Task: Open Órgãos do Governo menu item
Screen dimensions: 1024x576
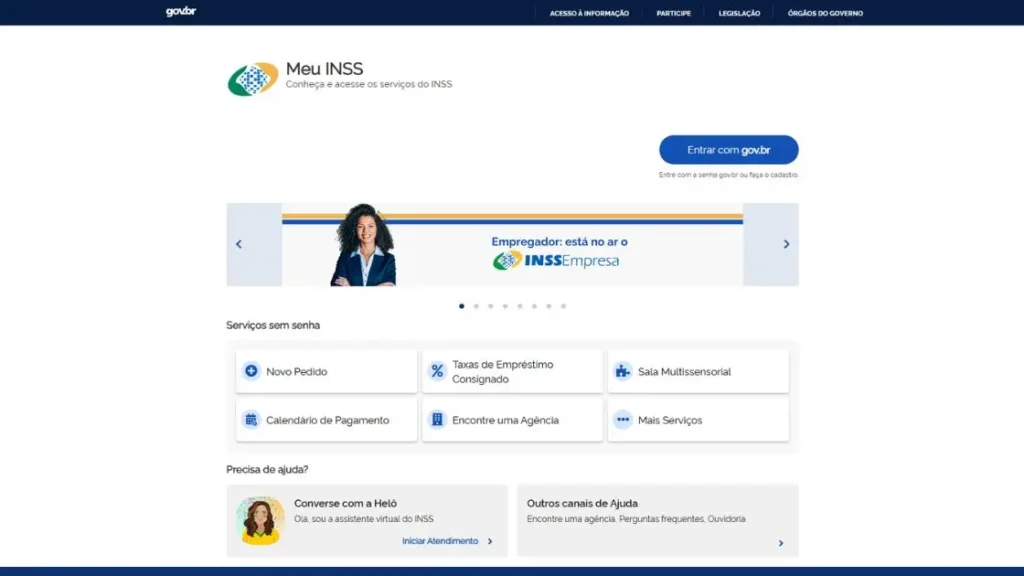Action: click(x=825, y=13)
